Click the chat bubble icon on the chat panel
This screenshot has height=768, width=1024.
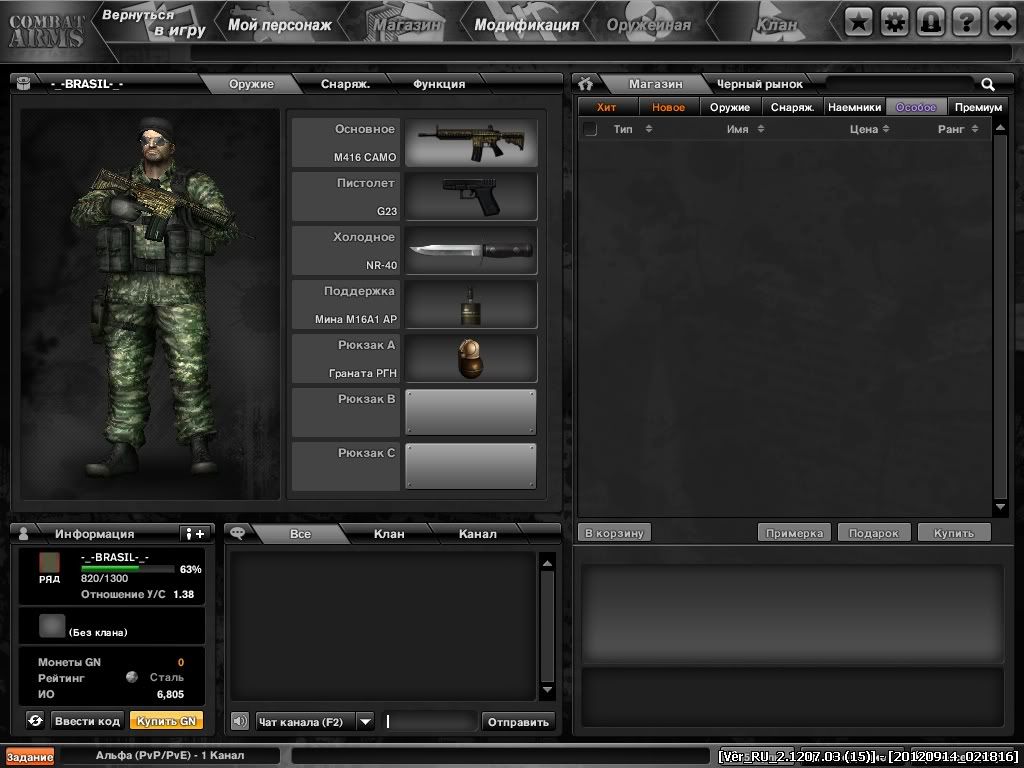(237, 531)
